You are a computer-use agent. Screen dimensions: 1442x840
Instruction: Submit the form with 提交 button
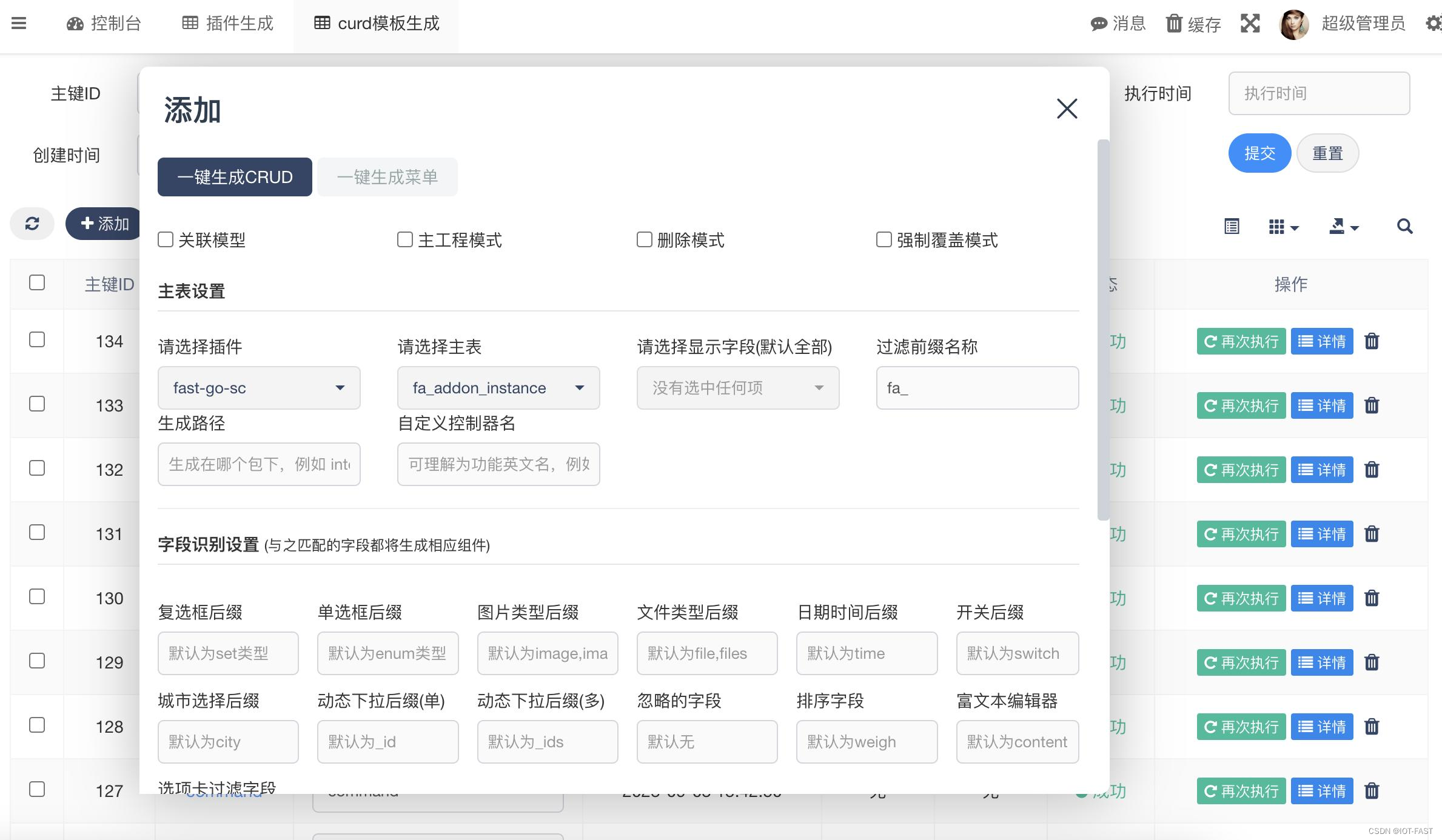pos(1259,153)
